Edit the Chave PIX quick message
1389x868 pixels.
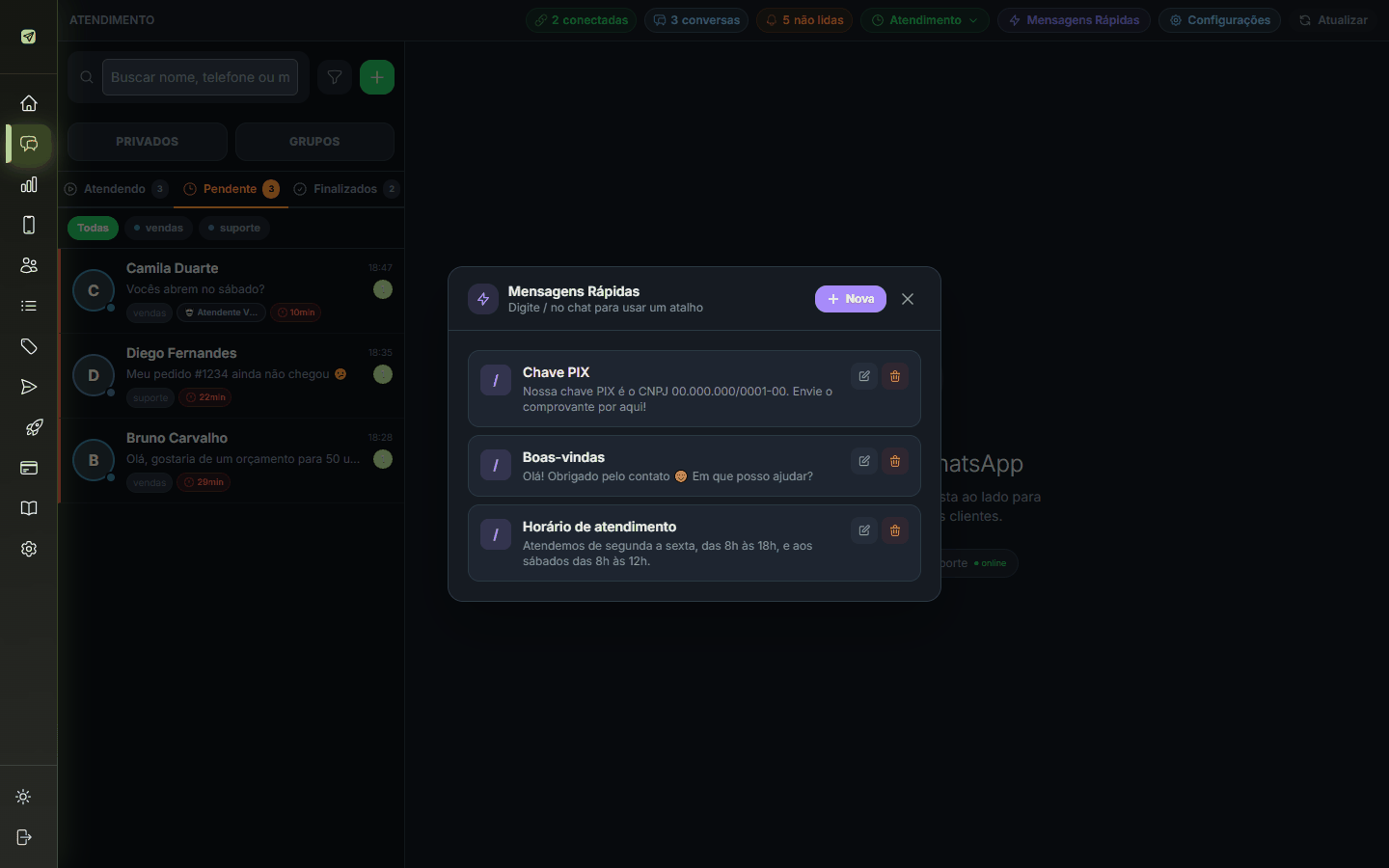[864, 376]
